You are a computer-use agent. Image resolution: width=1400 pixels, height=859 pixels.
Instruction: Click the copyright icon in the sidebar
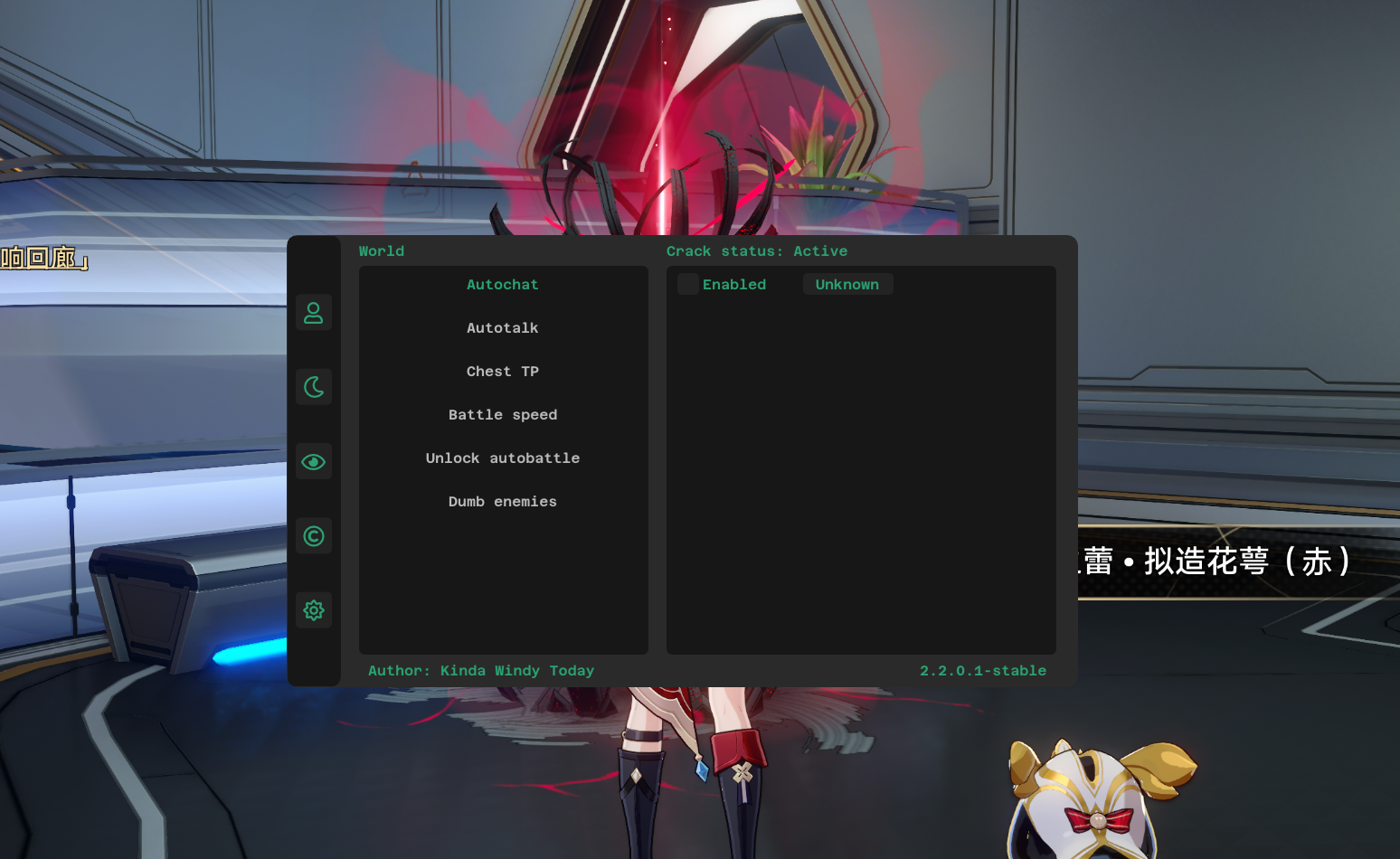(313, 535)
